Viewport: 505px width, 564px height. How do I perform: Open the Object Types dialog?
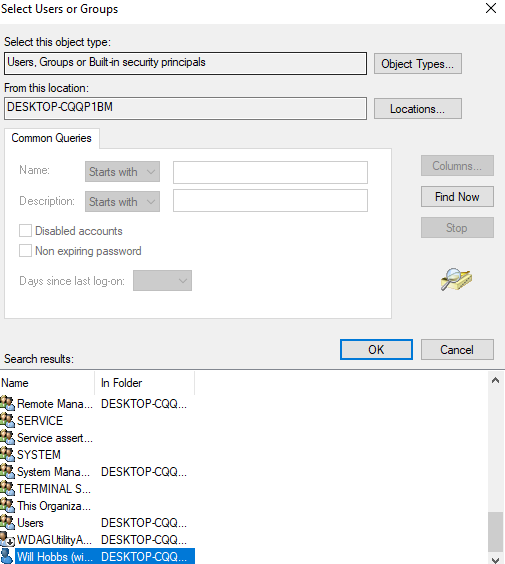point(418,64)
